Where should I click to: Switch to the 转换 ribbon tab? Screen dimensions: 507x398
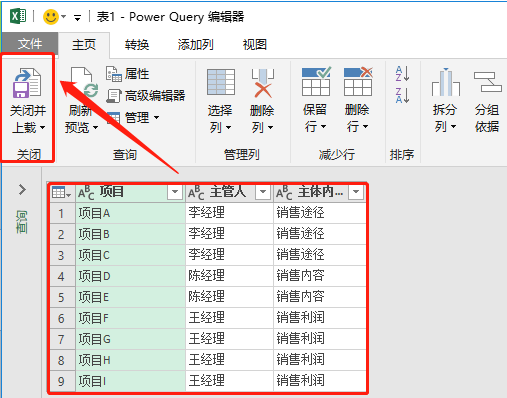coord(137,44)
